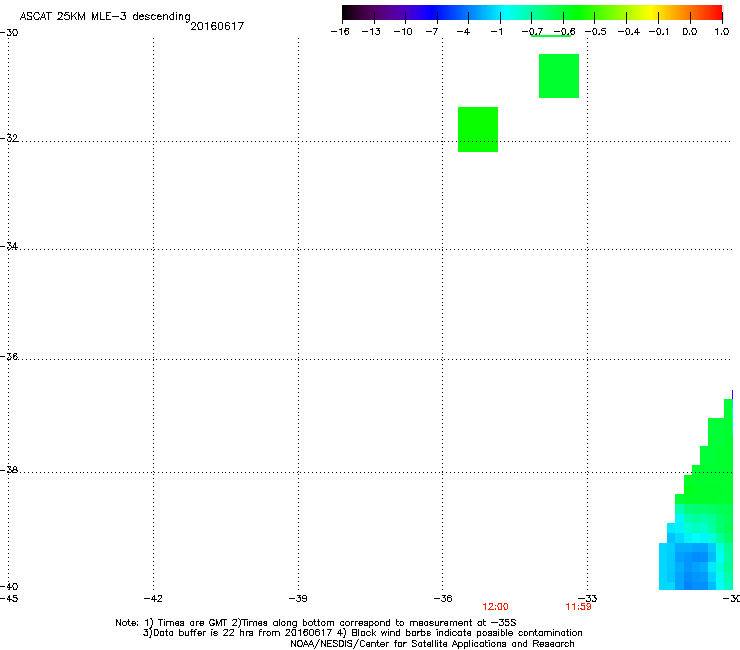Select the "-10" color bar label

tap(403, 32)
